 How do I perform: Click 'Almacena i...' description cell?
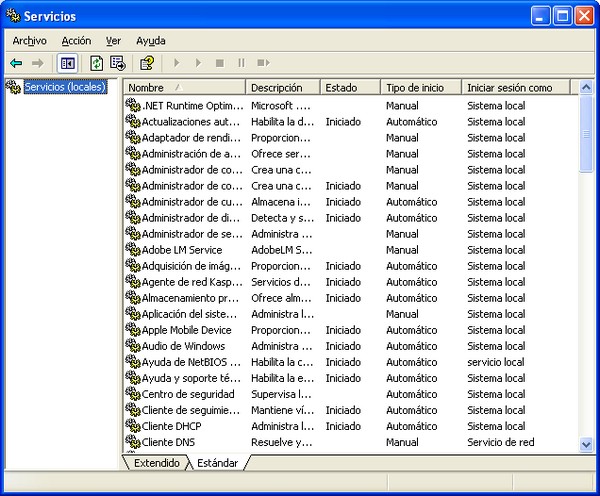coord(281,202)
